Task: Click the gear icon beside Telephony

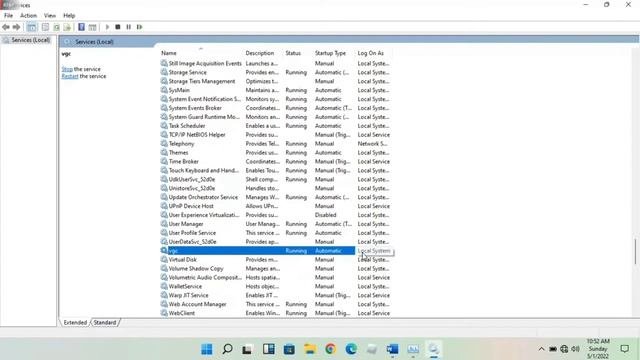Action: point(164,144)
